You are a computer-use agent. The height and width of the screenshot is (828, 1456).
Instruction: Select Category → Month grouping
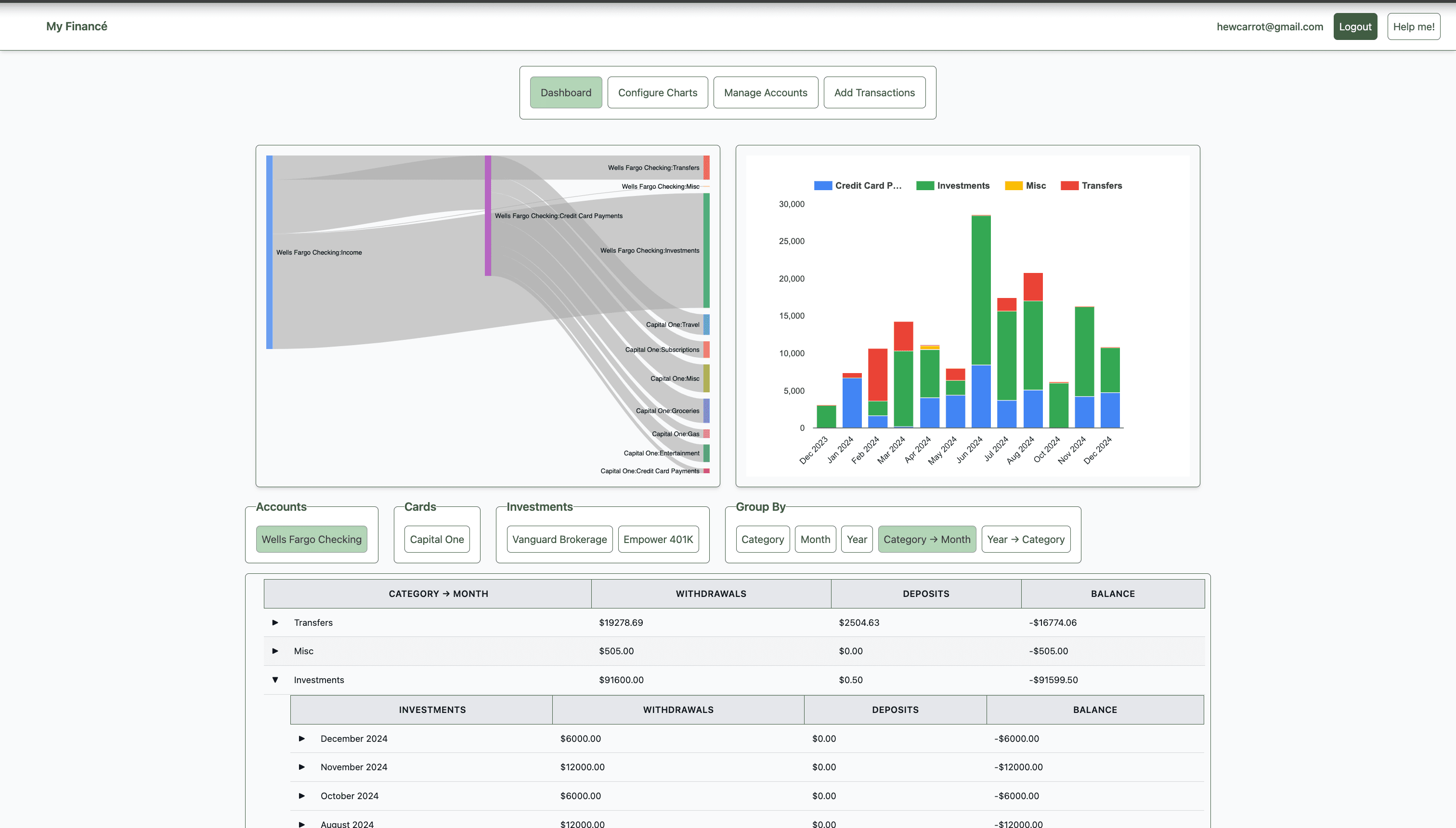pyautogui.click(x=927, y=539)
